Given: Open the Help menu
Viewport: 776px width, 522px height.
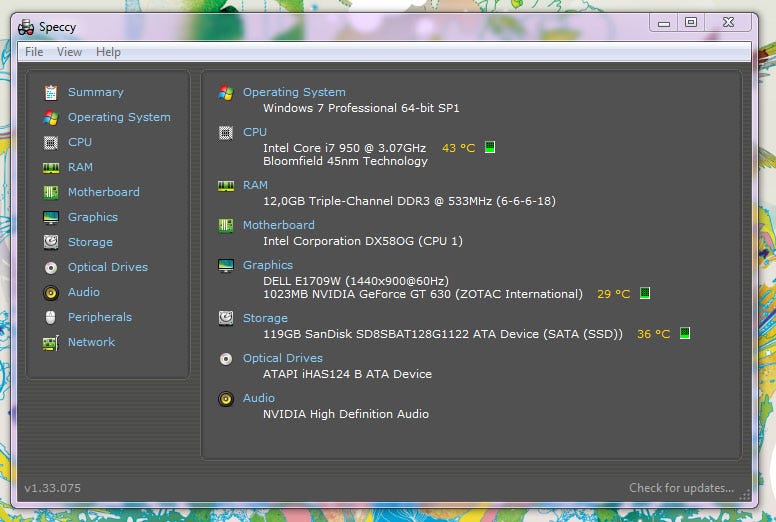Looking at the screenshot, I should pos(108,52).
